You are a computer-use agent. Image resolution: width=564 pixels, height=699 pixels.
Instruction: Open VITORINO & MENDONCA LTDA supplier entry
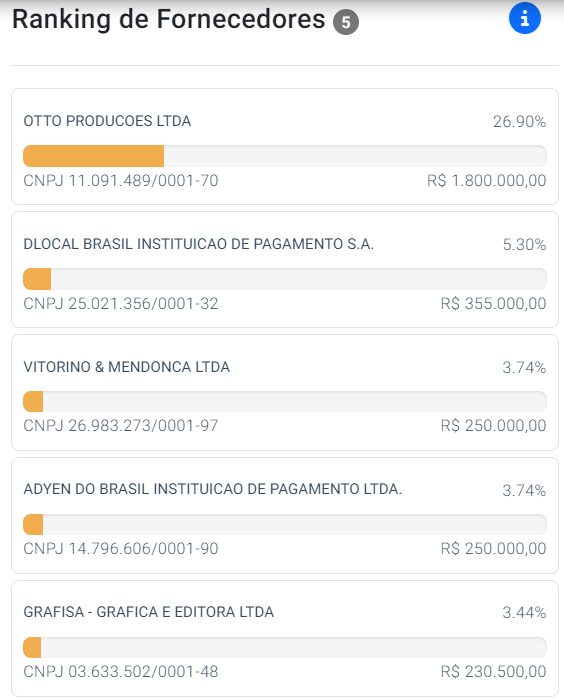127,367
